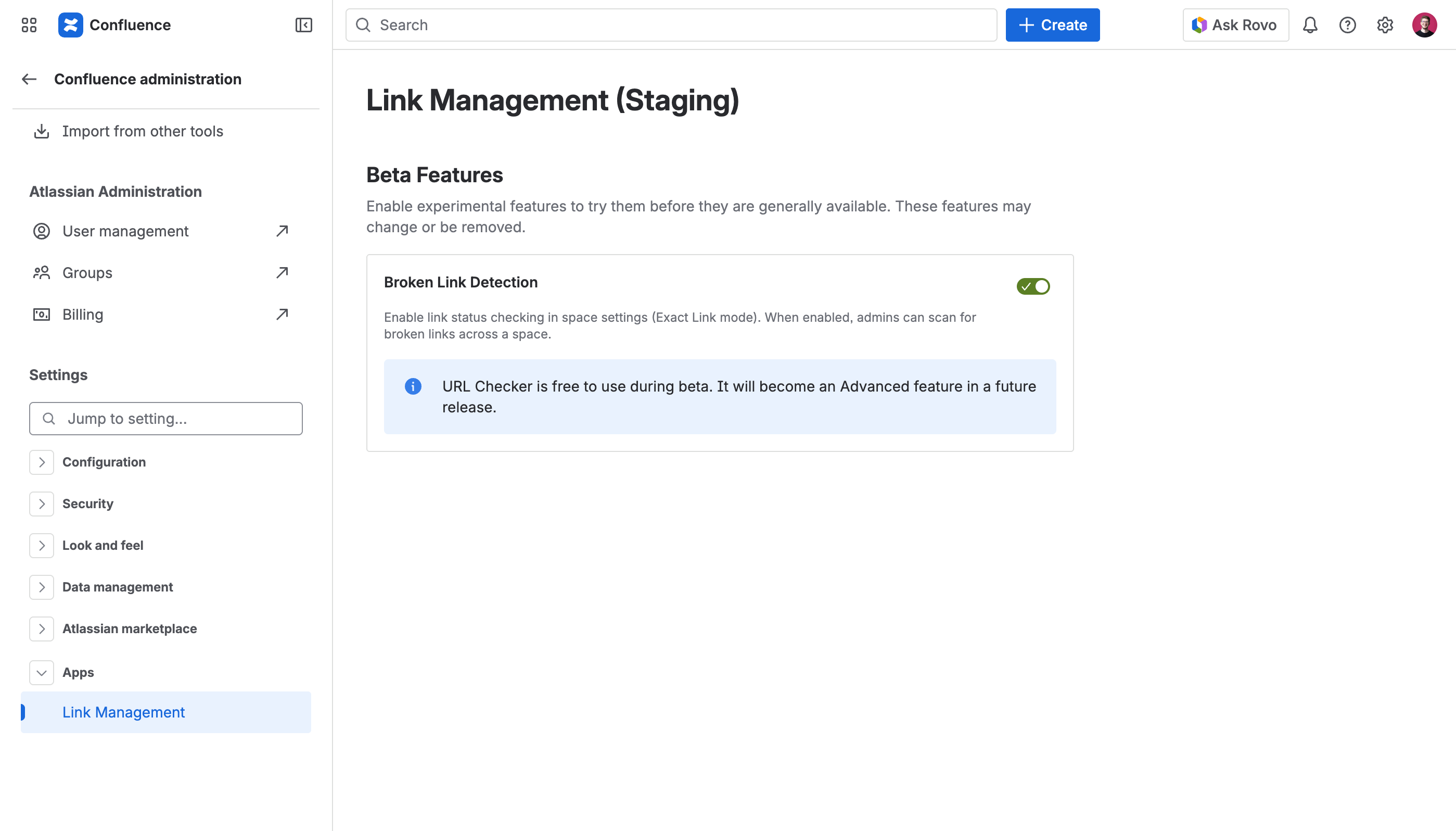Collapse the Apps settings section
The image size is (1456, 831).
pos(41,672)
